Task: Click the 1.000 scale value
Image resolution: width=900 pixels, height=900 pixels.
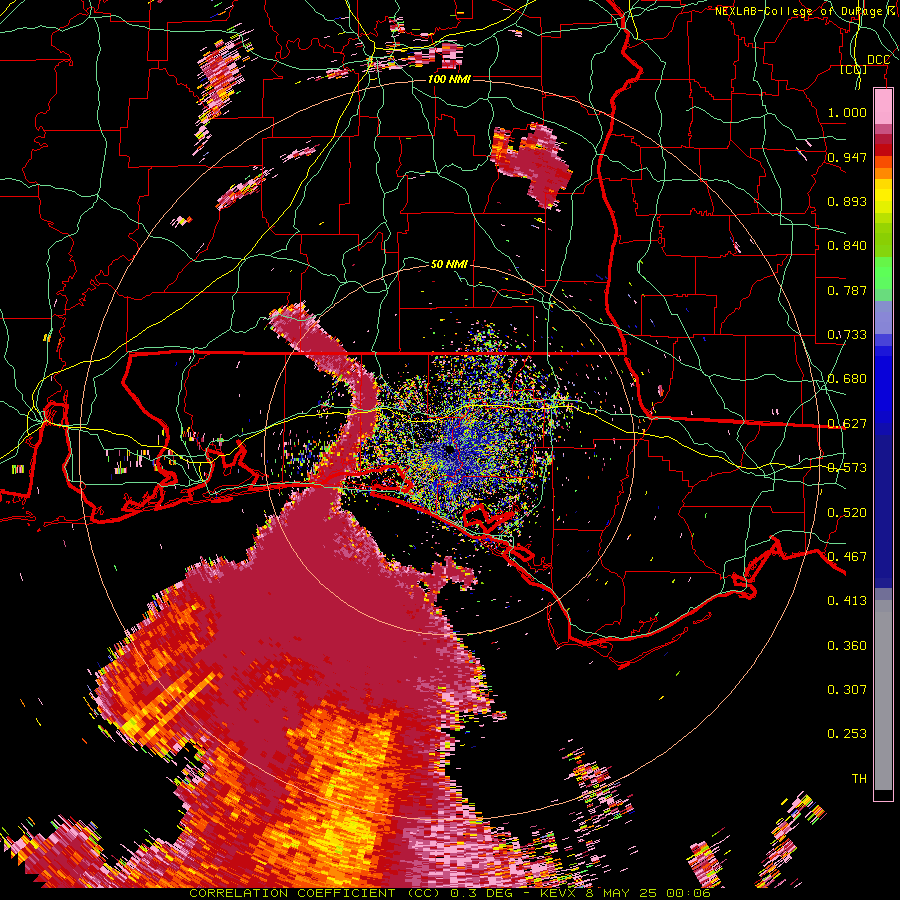Action: pyautogui.click(x=847, y=112)
